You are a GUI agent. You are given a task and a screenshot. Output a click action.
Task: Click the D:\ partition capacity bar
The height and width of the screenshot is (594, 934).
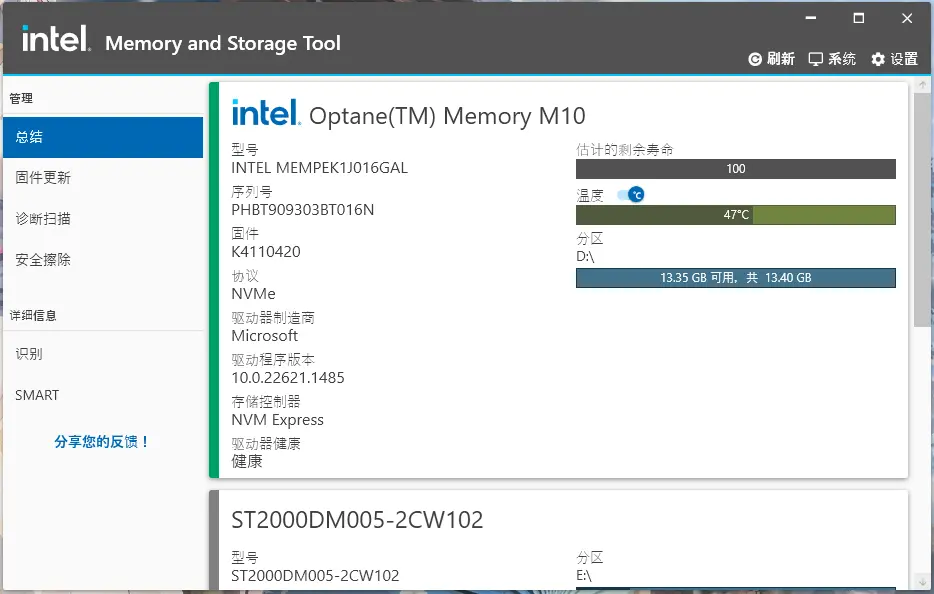735,278
